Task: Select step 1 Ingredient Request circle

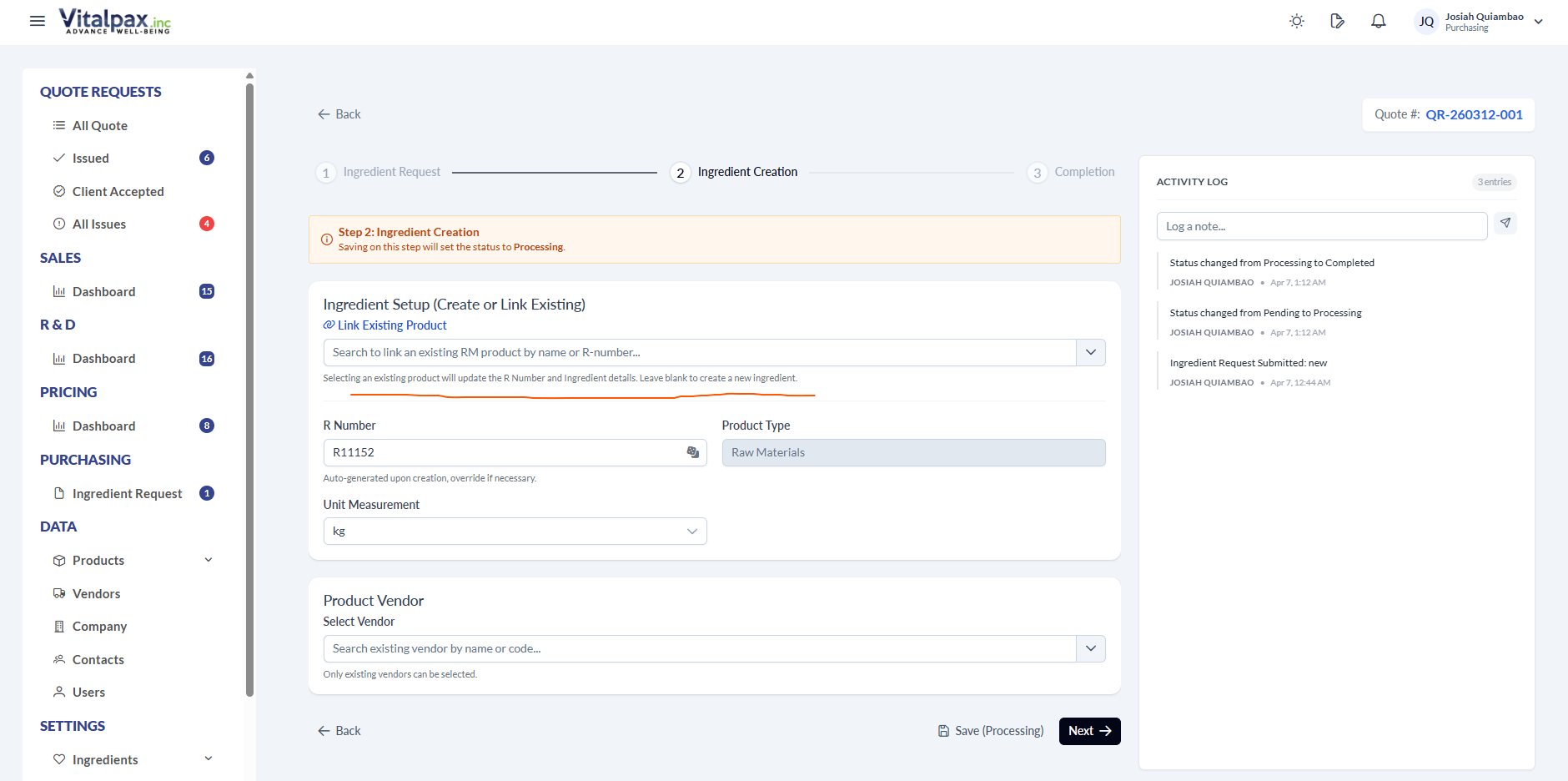Action: point(326,172)
